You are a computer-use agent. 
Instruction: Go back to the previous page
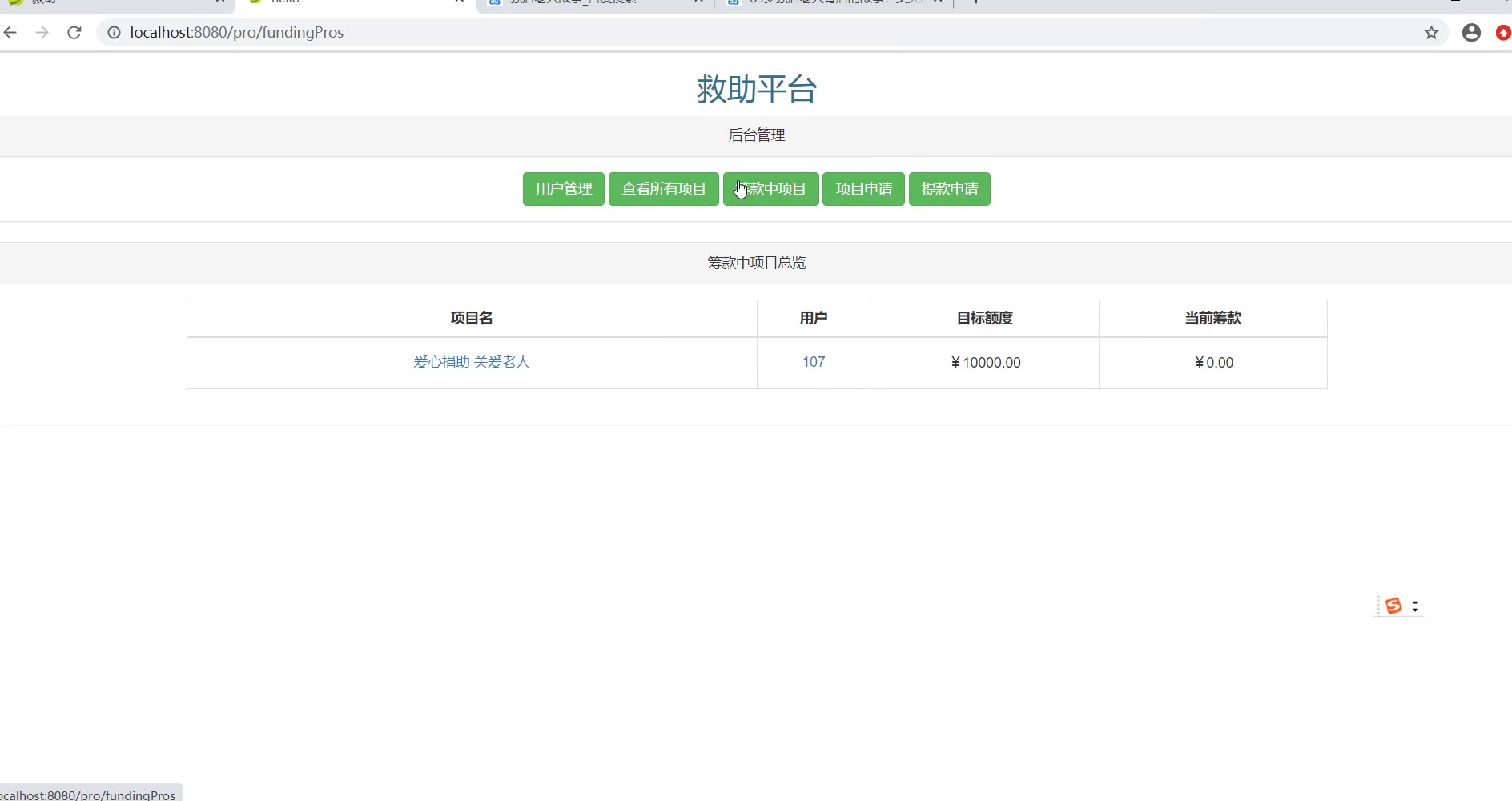pos(10,33)
